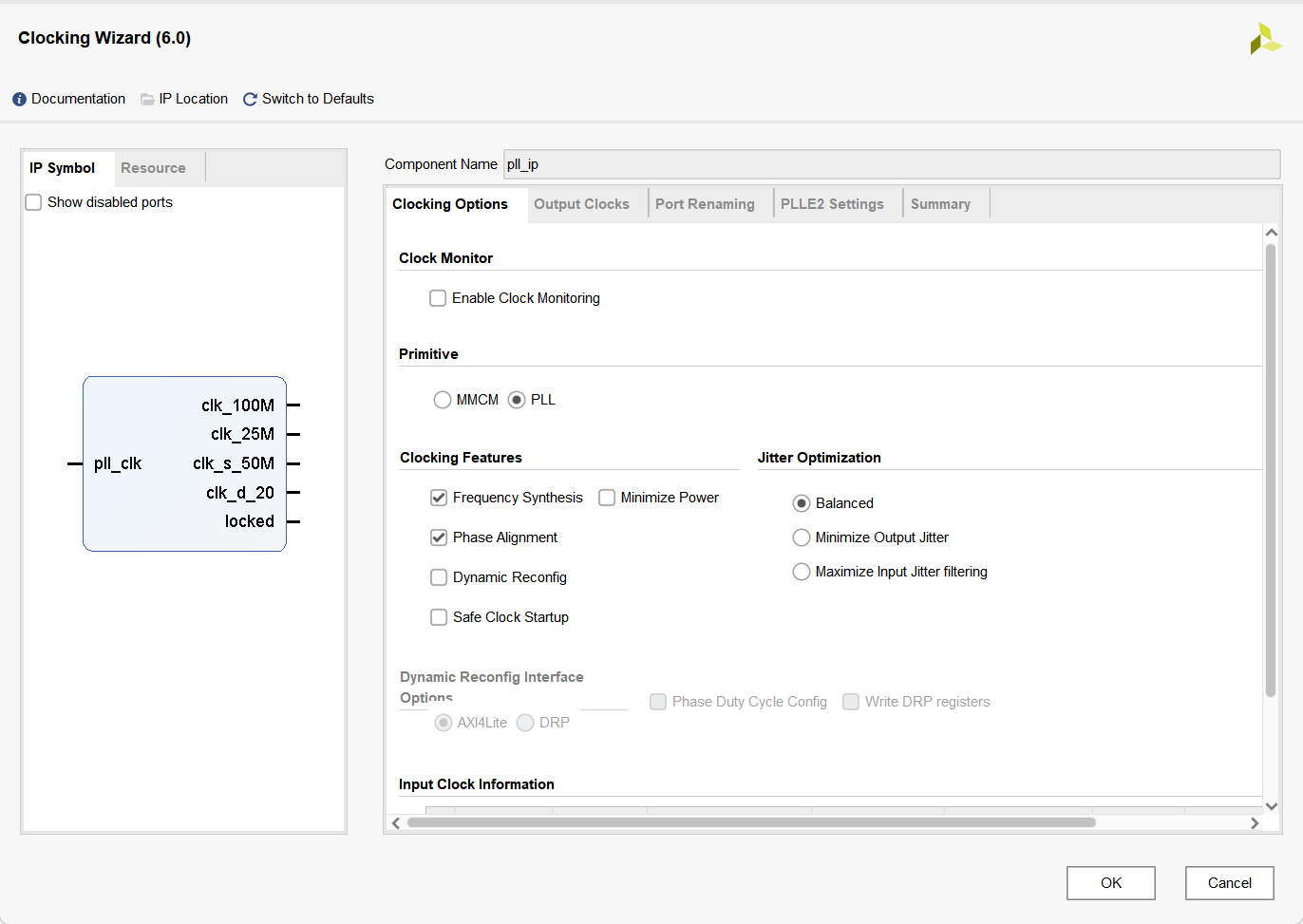The image size is (1303, 924).
Task: Click the Documentation info icon
Action: tap(19, 100)
